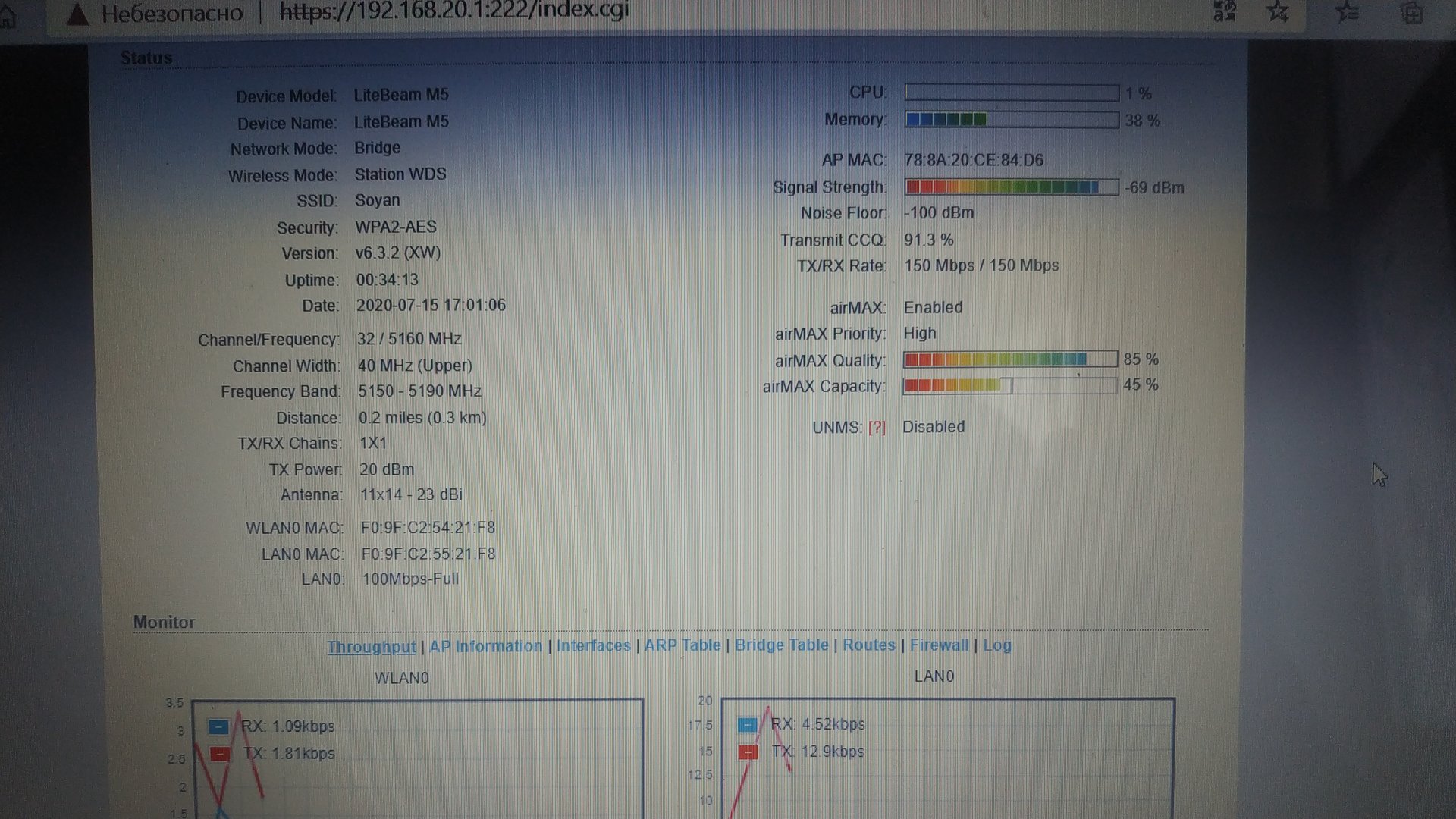Click the URL address field
1456x819 pixels.
[453, 12]
